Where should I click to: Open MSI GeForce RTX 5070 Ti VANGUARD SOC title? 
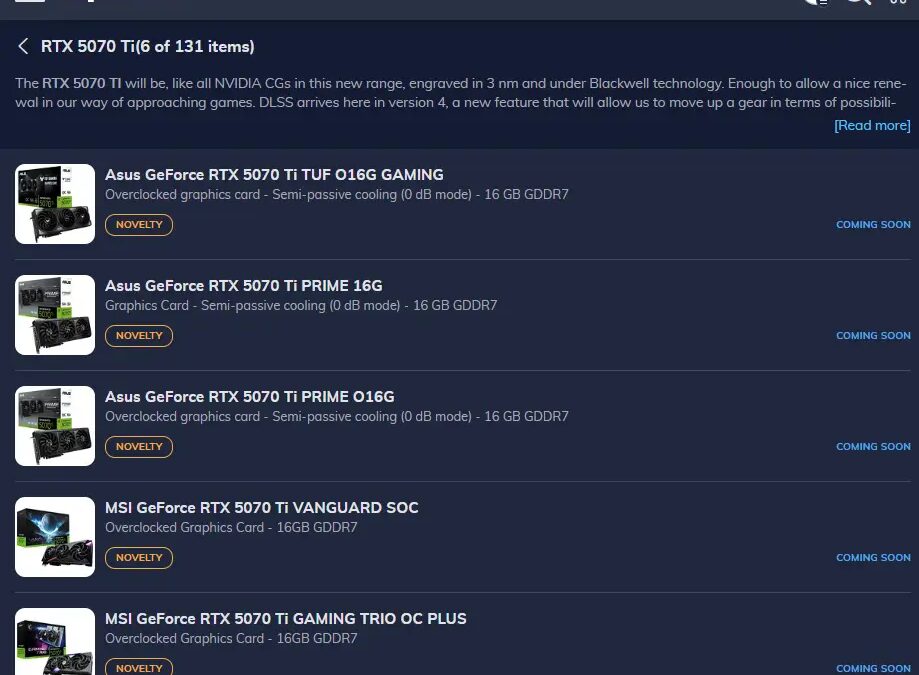click(261, 507)
